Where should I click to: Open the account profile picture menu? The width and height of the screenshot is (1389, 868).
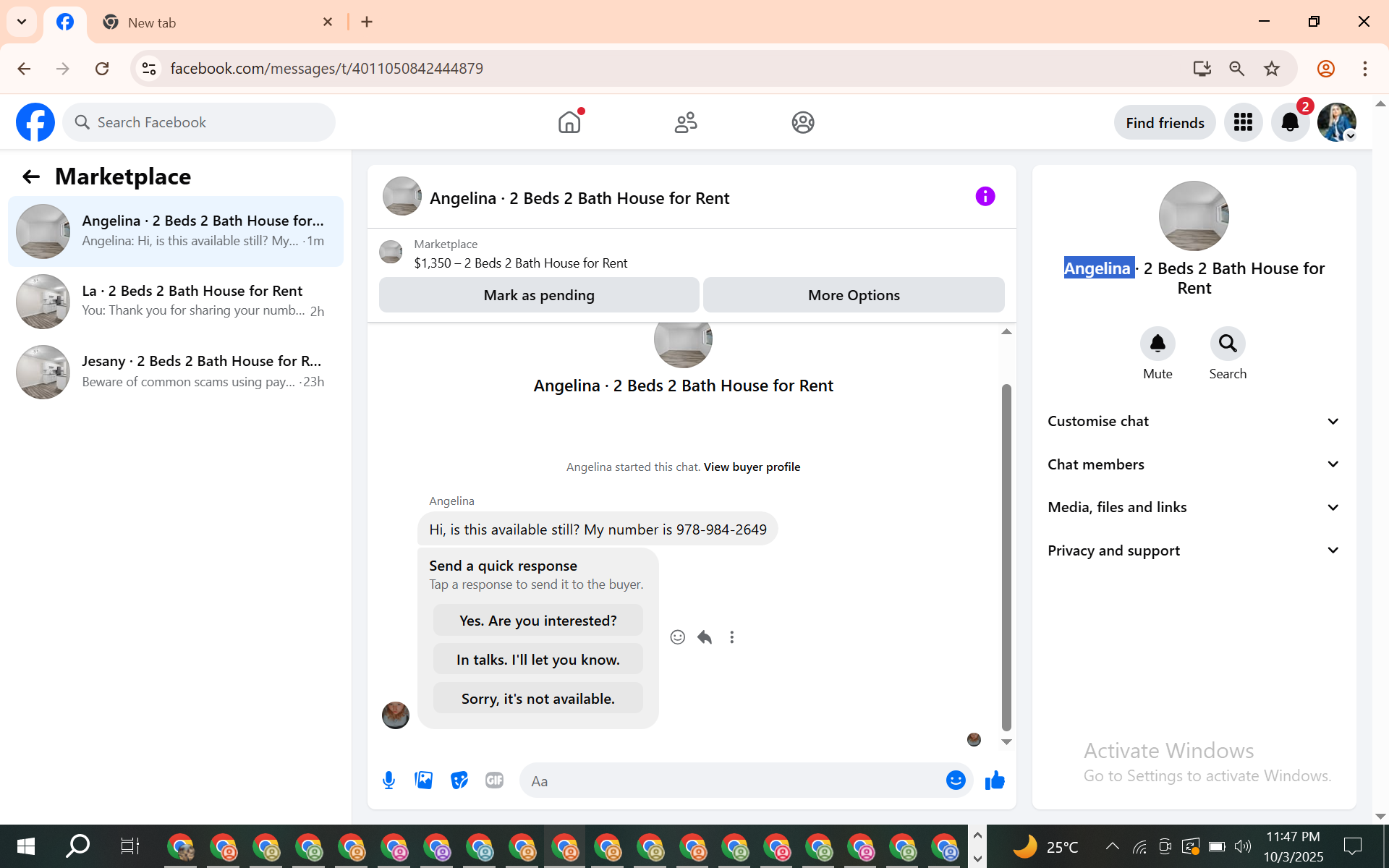tap(1336, 122)
